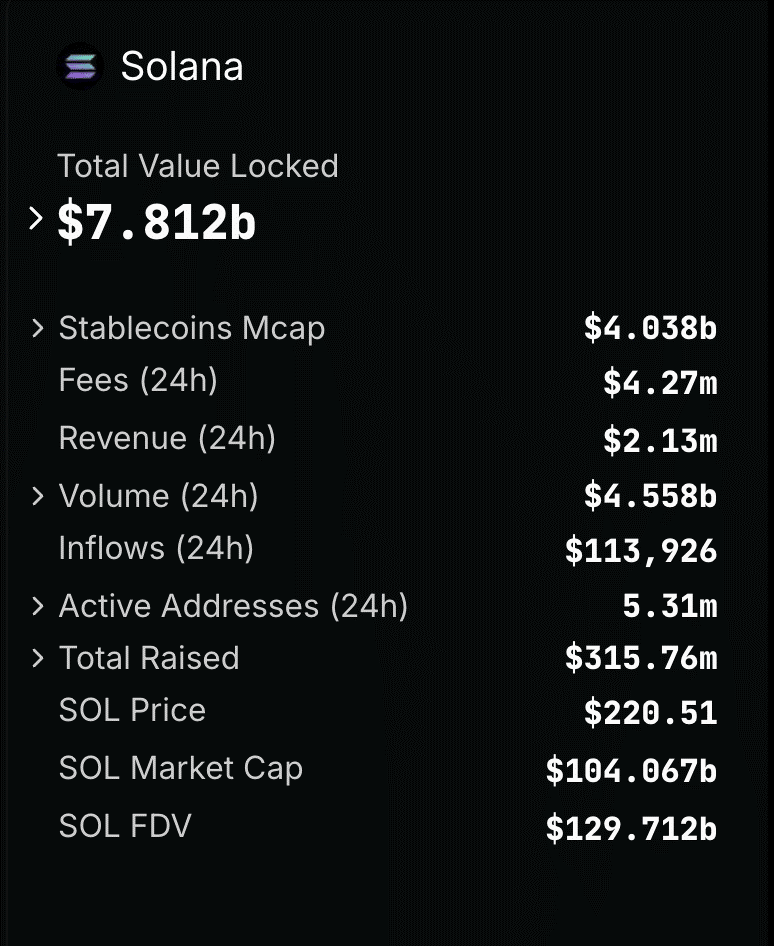Click the Solana logo icon

point(80,66)
